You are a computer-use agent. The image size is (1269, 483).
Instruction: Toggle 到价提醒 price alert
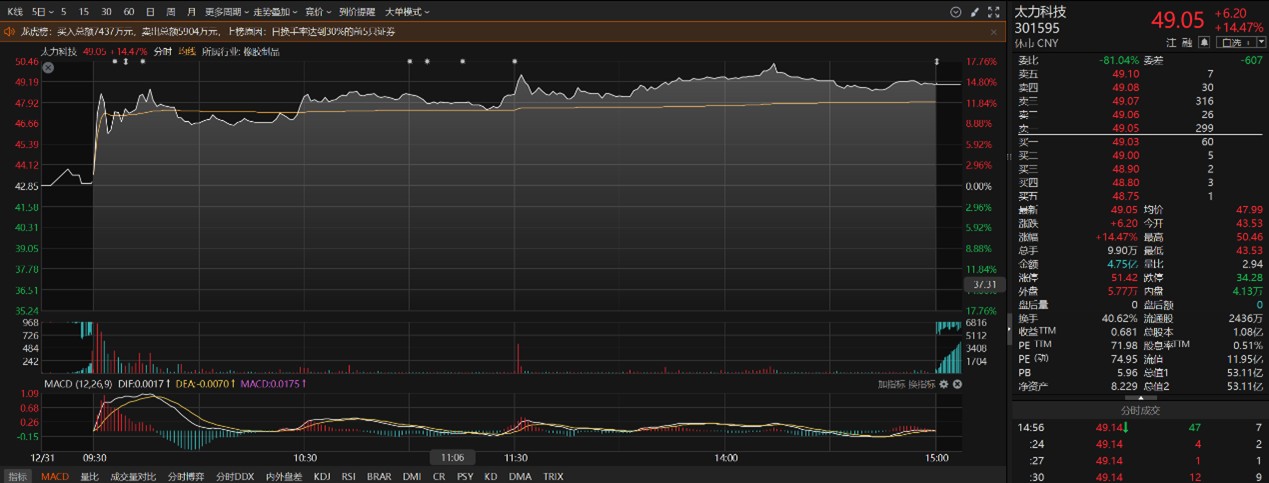(357, 12)
